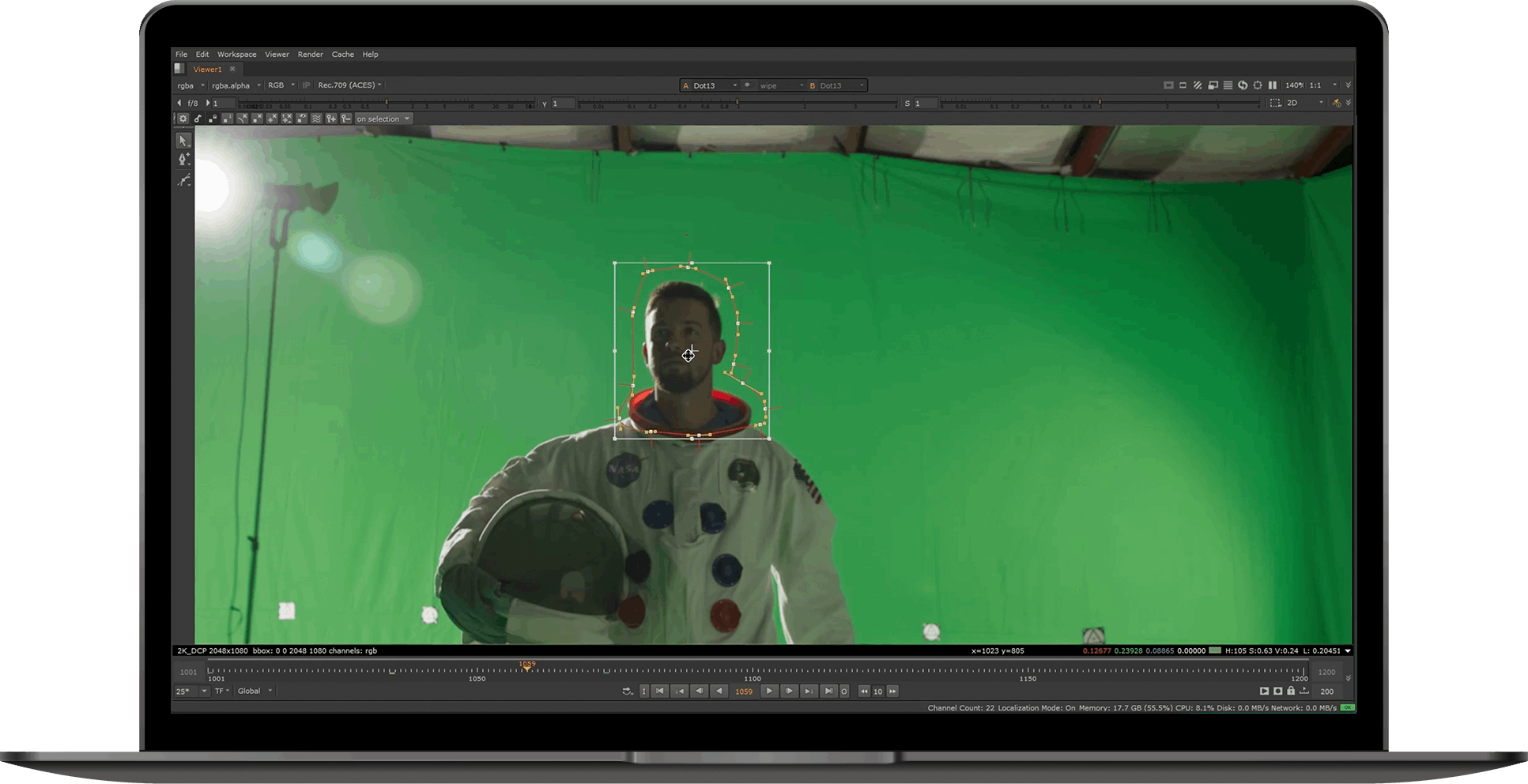Toggle the IP input process button
This screenshot has width=1528, height=784.
coord(306,85)
